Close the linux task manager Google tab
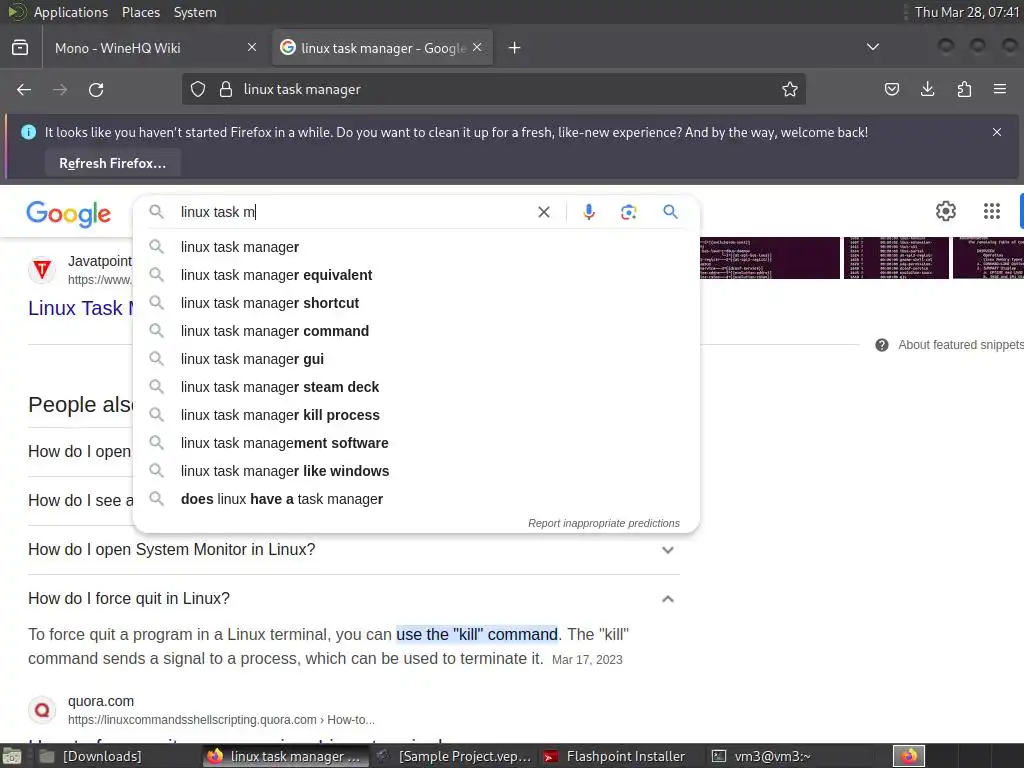This screenshot has width=1024, height=768. pos(477,47)
